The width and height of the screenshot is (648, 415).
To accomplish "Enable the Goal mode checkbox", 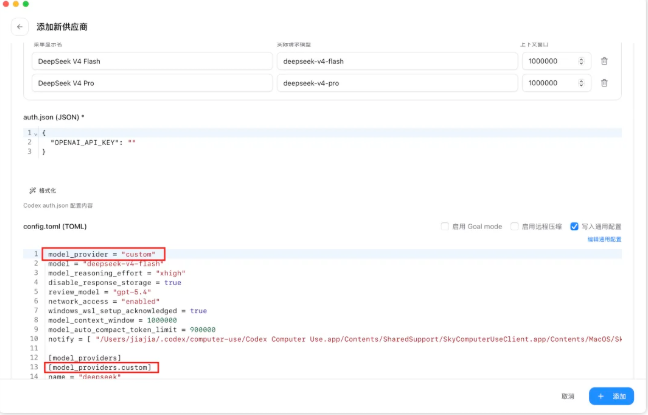I will pos(445,227).
